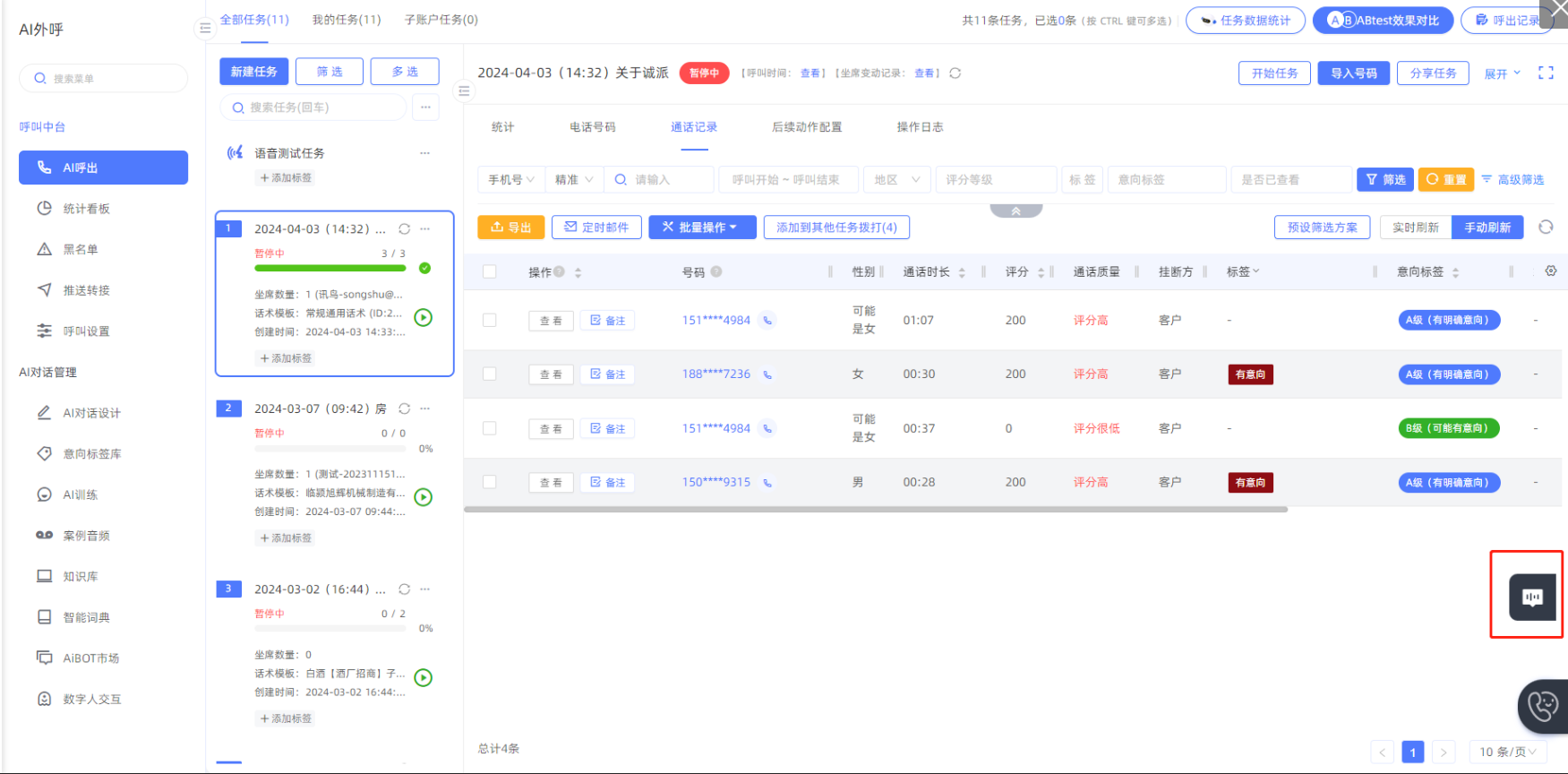Switch to the 电话号码 tab
This screenshot has height=774, width=1568.
click(592, 127)
